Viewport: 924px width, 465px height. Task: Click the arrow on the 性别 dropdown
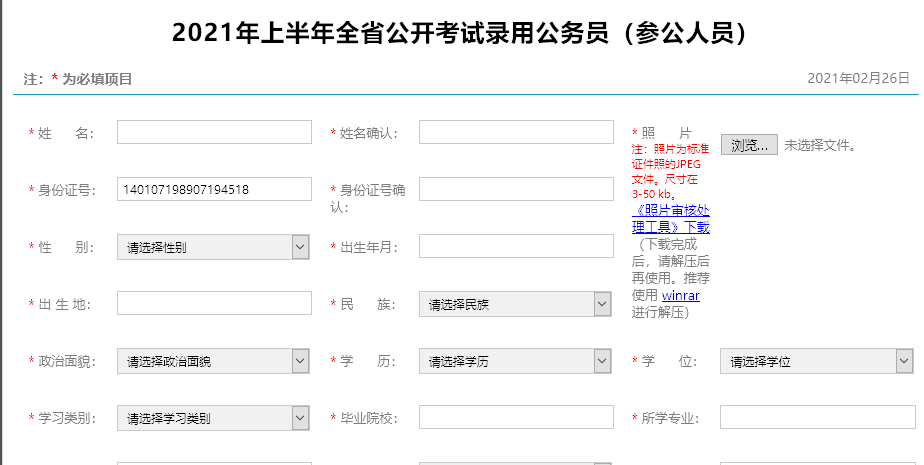[300, 247]
